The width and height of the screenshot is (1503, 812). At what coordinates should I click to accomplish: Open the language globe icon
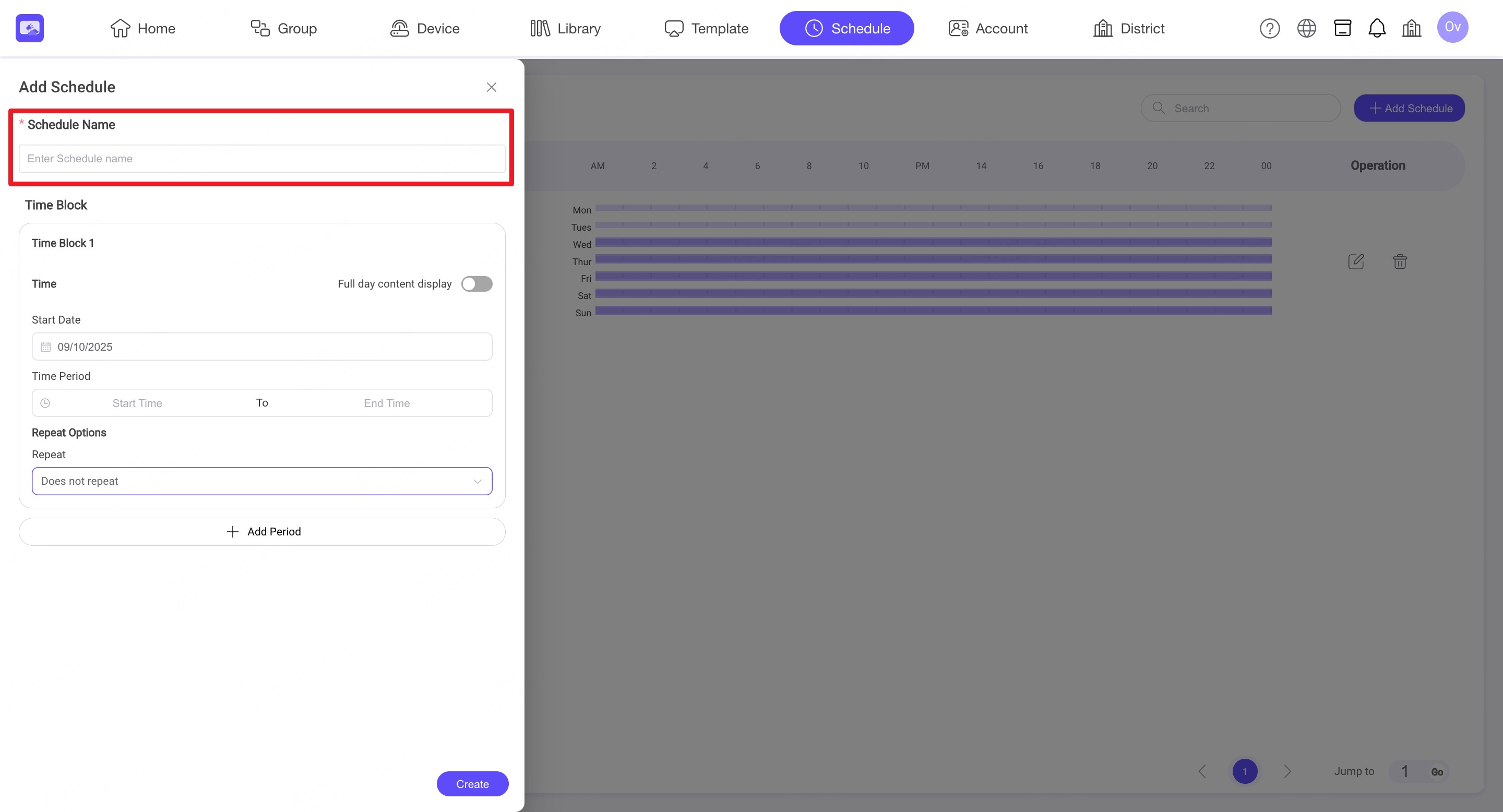1306,28
